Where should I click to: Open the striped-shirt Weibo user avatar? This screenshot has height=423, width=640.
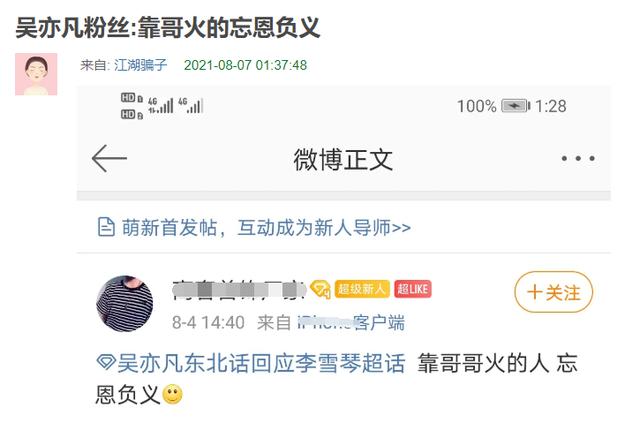point(125,303)
